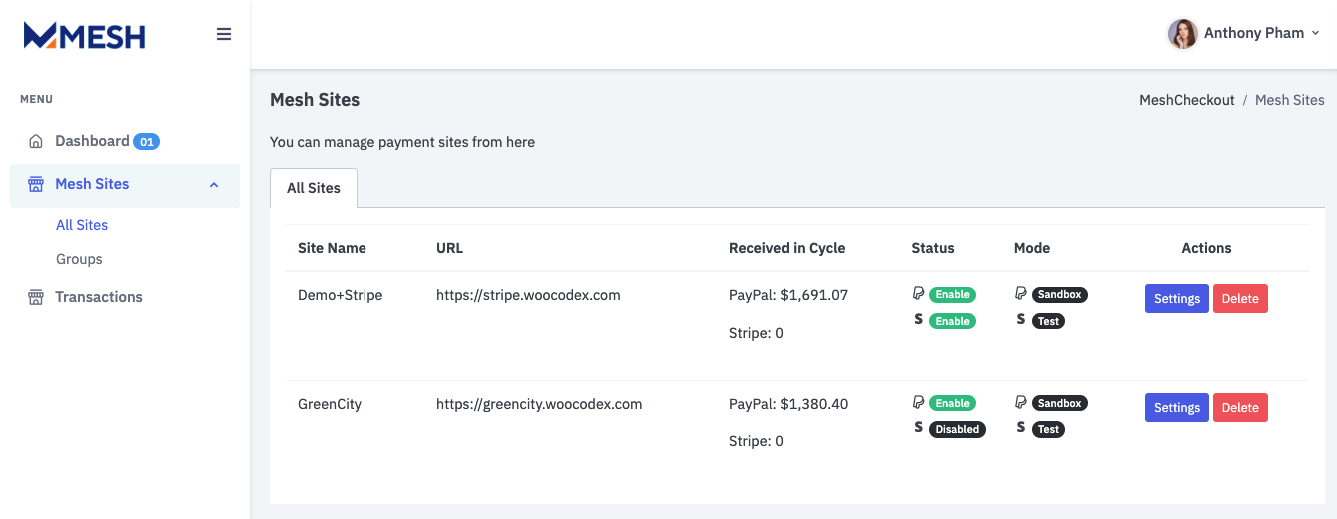Click the PayPal status icon in Demo+Stripe row
1337x519 pixels.
coord(919,294)
